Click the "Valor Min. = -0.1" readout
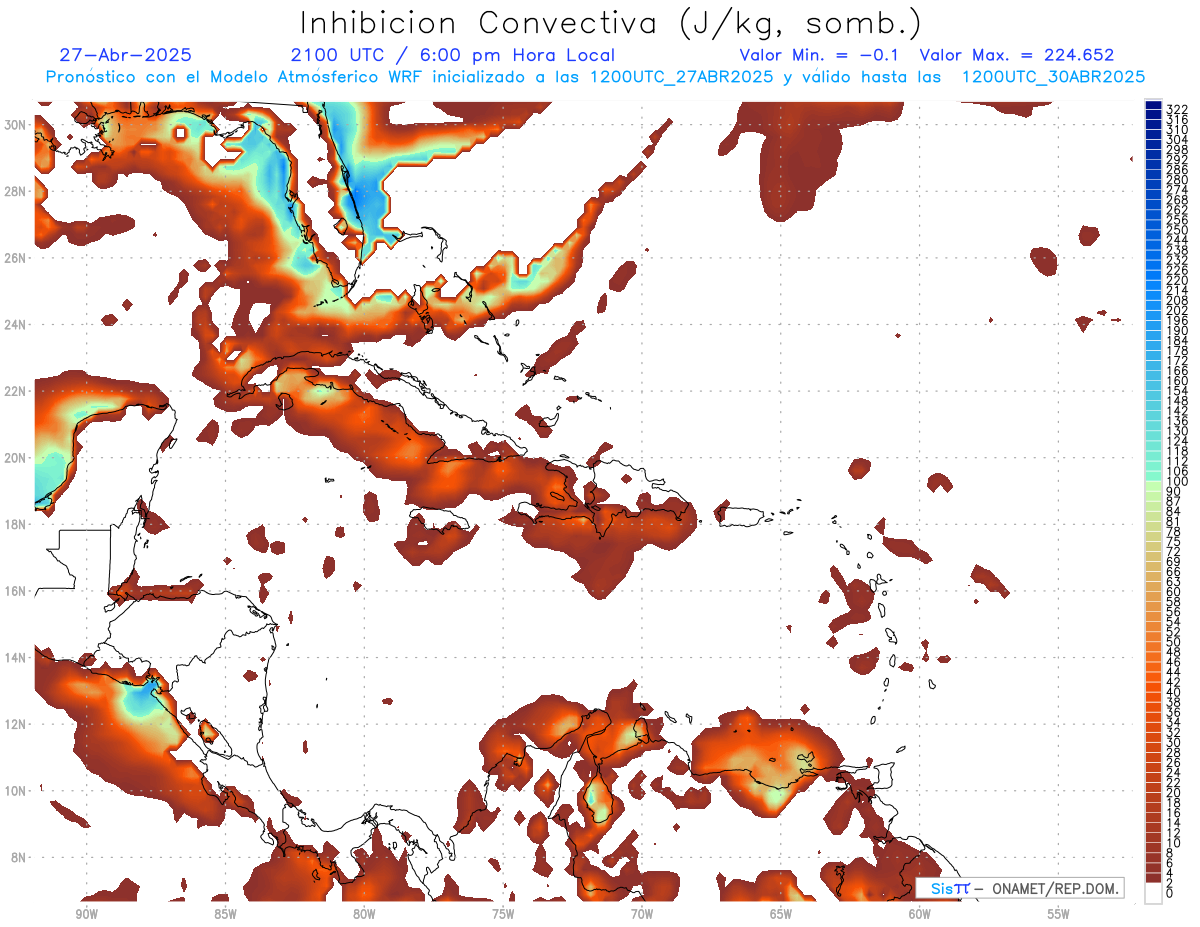1200x927 pixels. pos(820,55)
